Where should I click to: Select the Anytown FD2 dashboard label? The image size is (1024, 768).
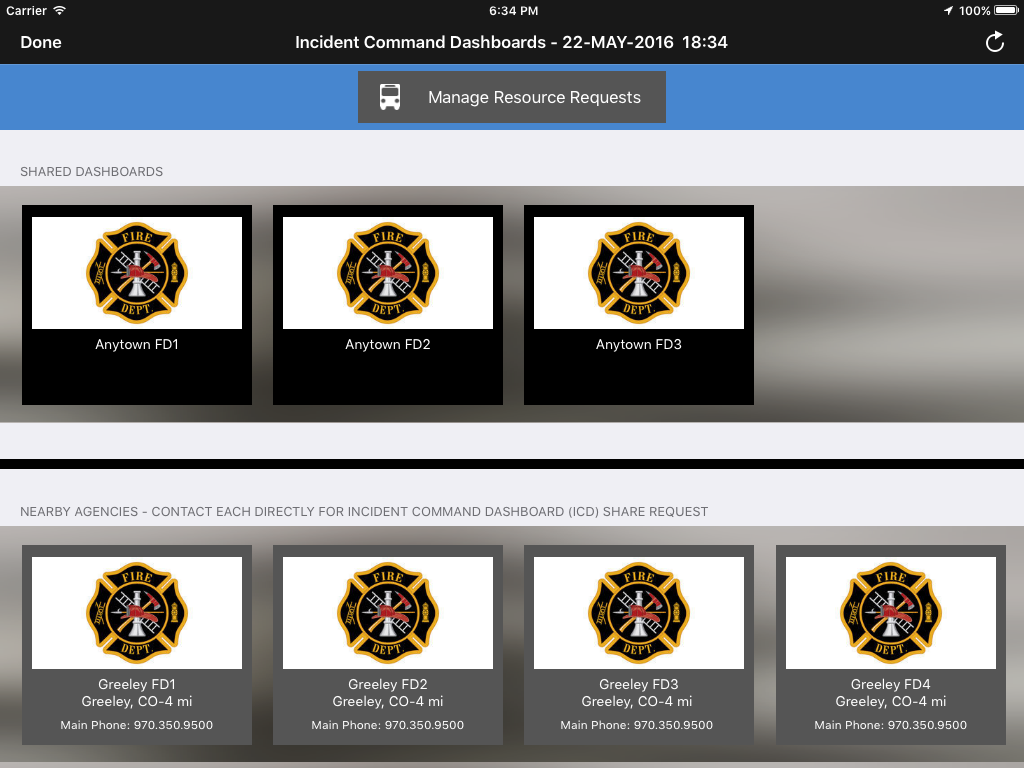[388, 345]
